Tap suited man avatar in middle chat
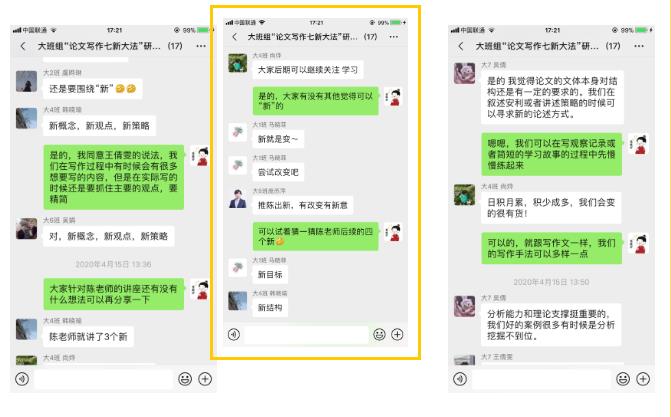This screenshot has height=417, width=671. click(x=238, y=199)
